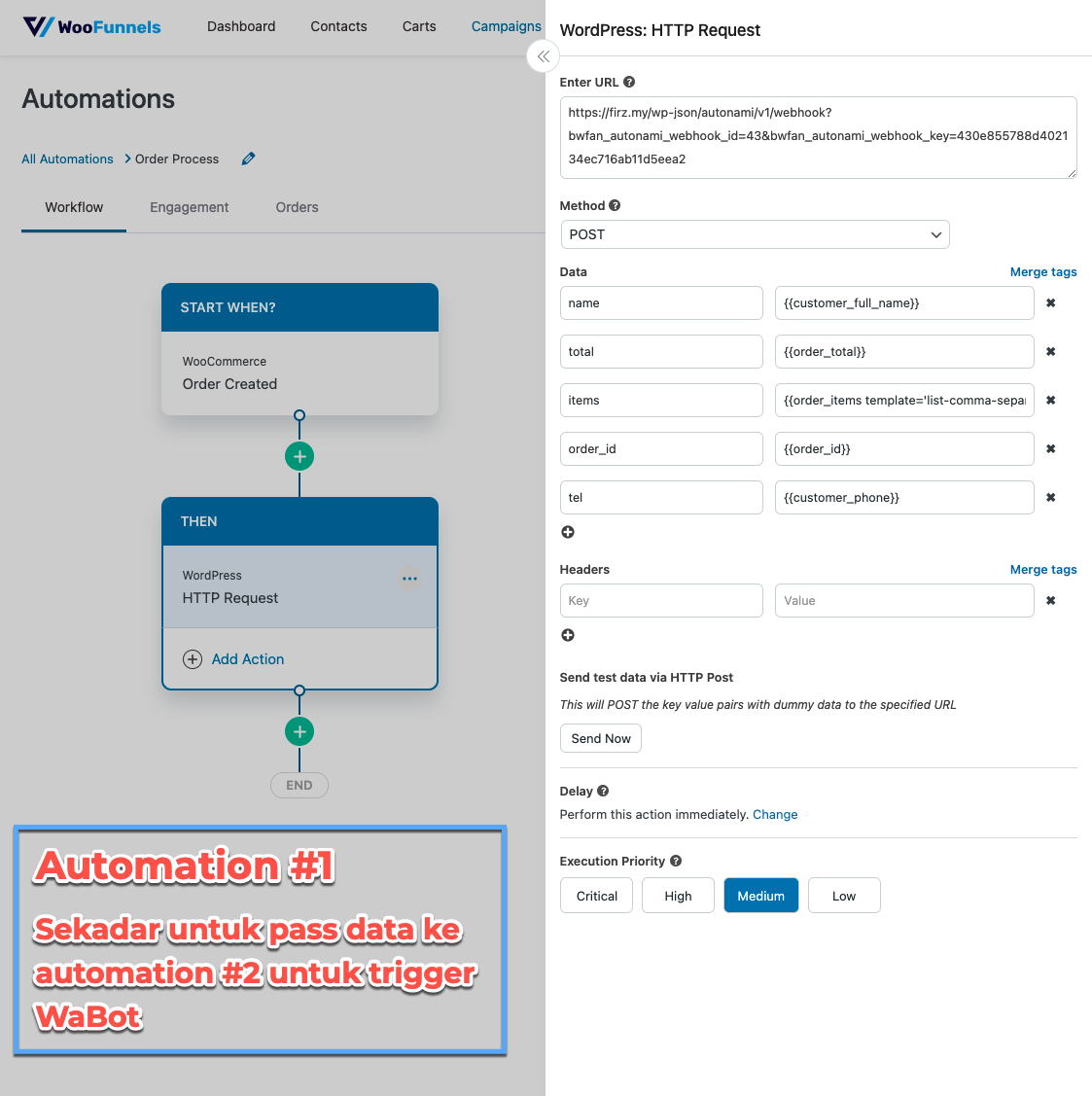Edit the 'items' data key field
The width and height of the screenshot is (1092, 1096).
661,400
